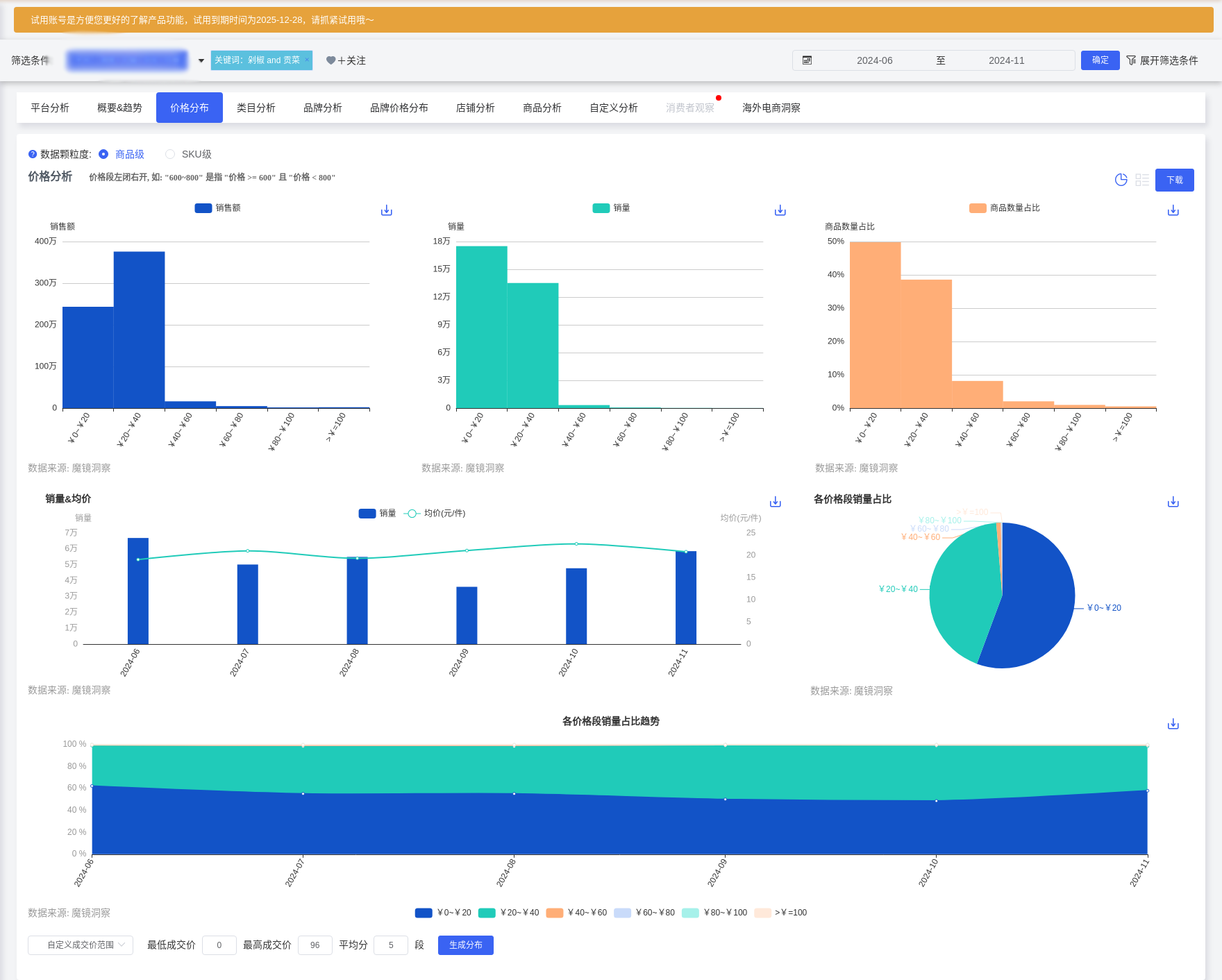
Task: Open the 自定义分析 tab
Action: tap(614, 108)
